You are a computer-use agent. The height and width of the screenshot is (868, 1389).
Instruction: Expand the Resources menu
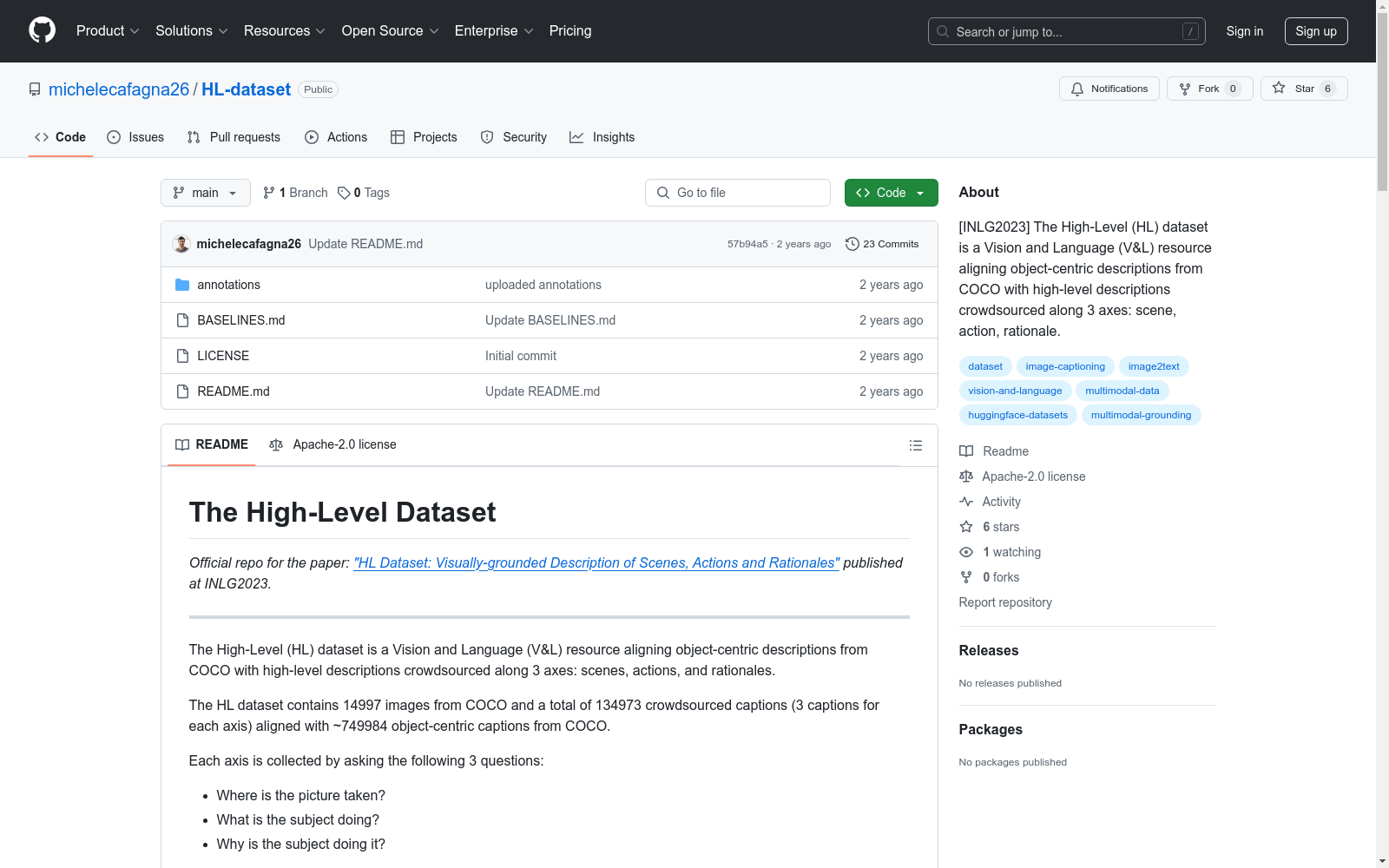[285, 31]
